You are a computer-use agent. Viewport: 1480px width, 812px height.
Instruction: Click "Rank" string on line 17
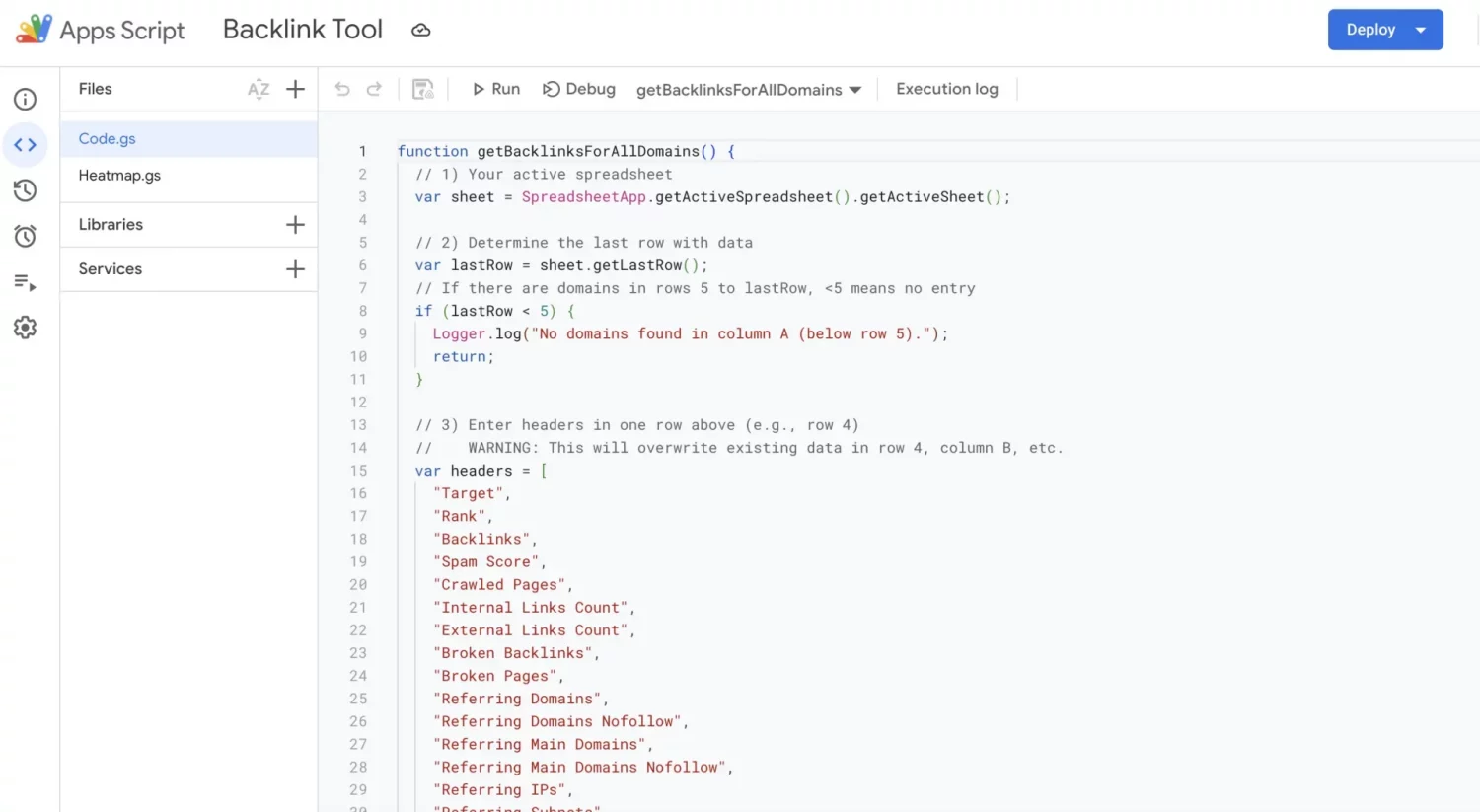459,516
